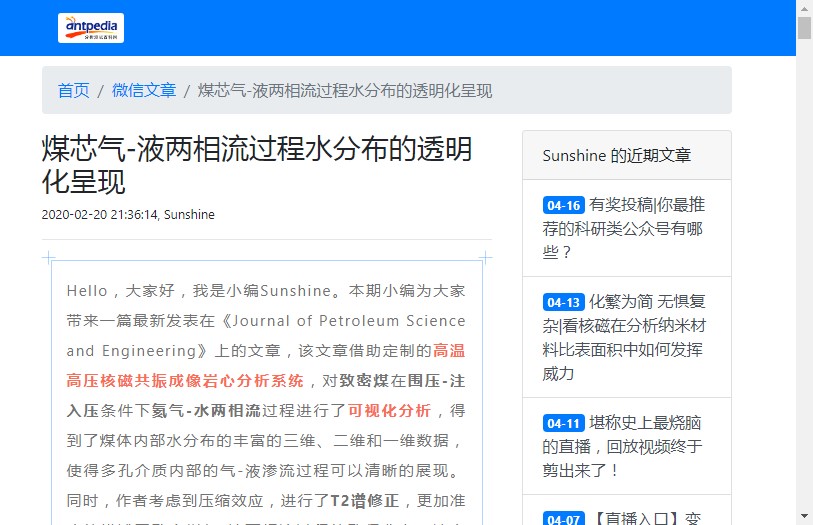Image resolution: width=813 pixels, height=525 pixels.
Task: Click the red 可视化分析 highlighted text
Action: 389,410
